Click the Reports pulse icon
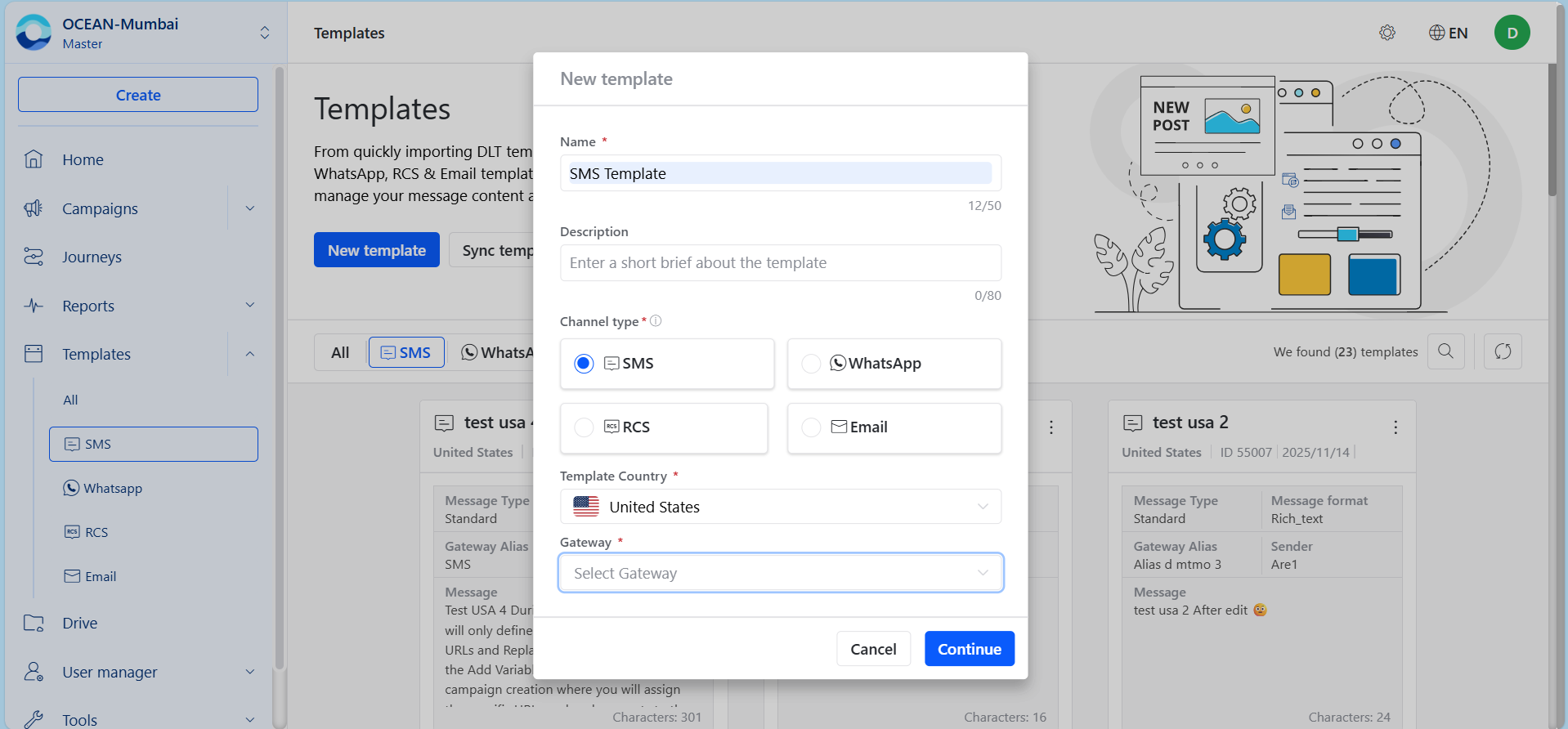Viewport: 1568px width, 729px height. 34,306
